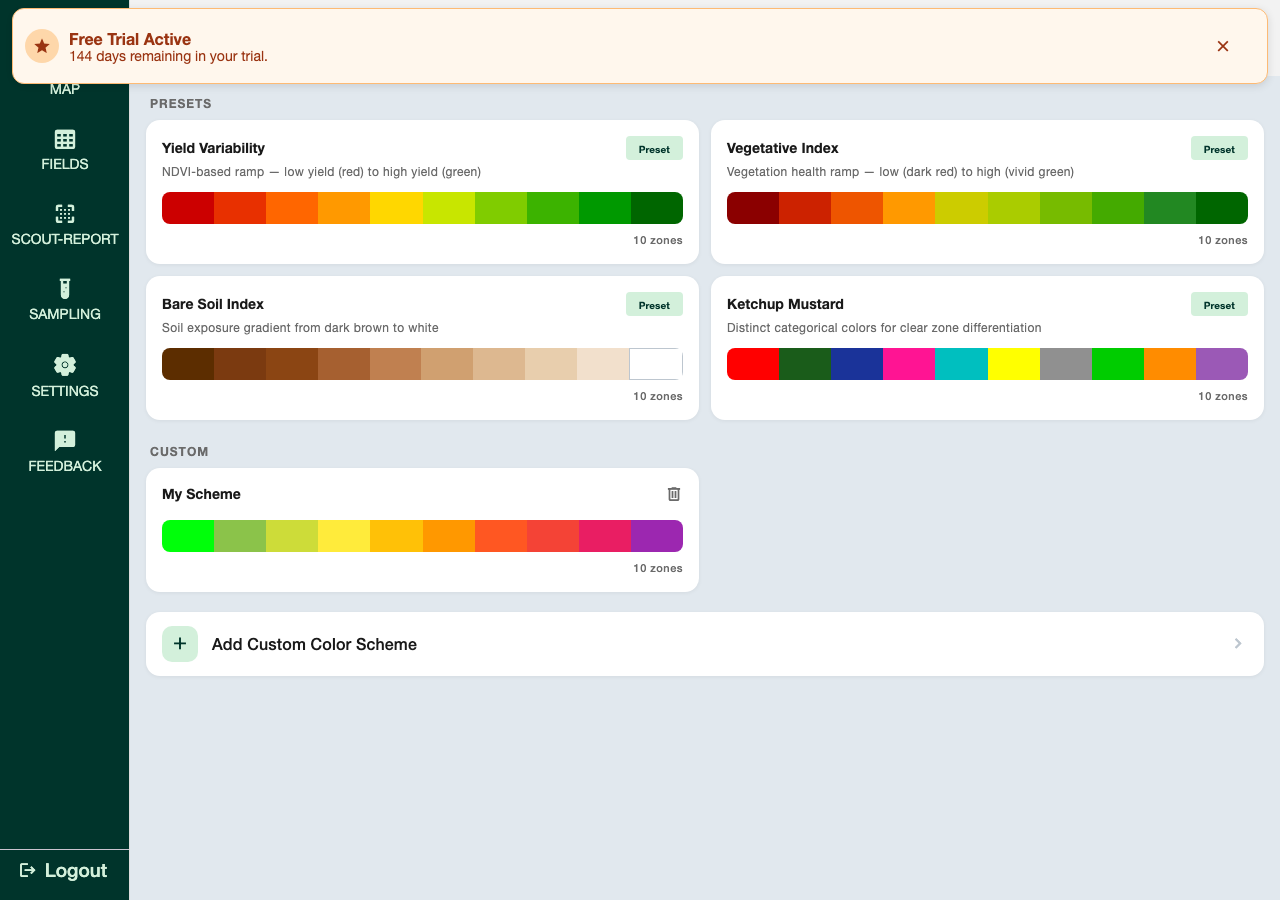Click '10 zones' under Bare Soil Index
1280x900 pixels.
click(658, 396)
